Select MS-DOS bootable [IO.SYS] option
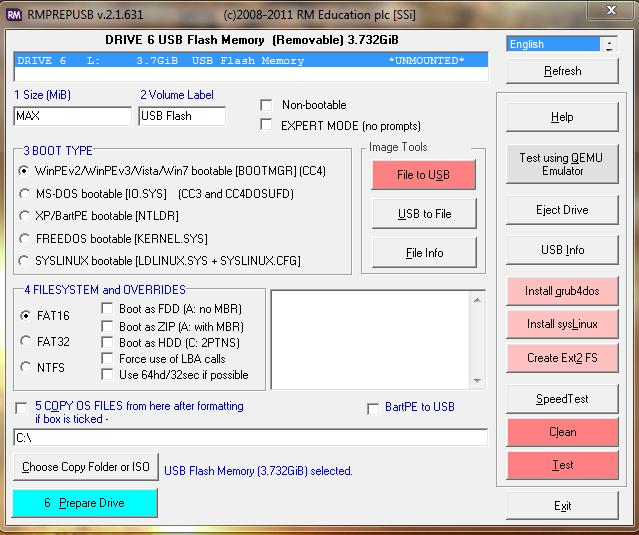The height and width of the screenshot is (535, 639). pyautogui.click(x=24, y=193)
